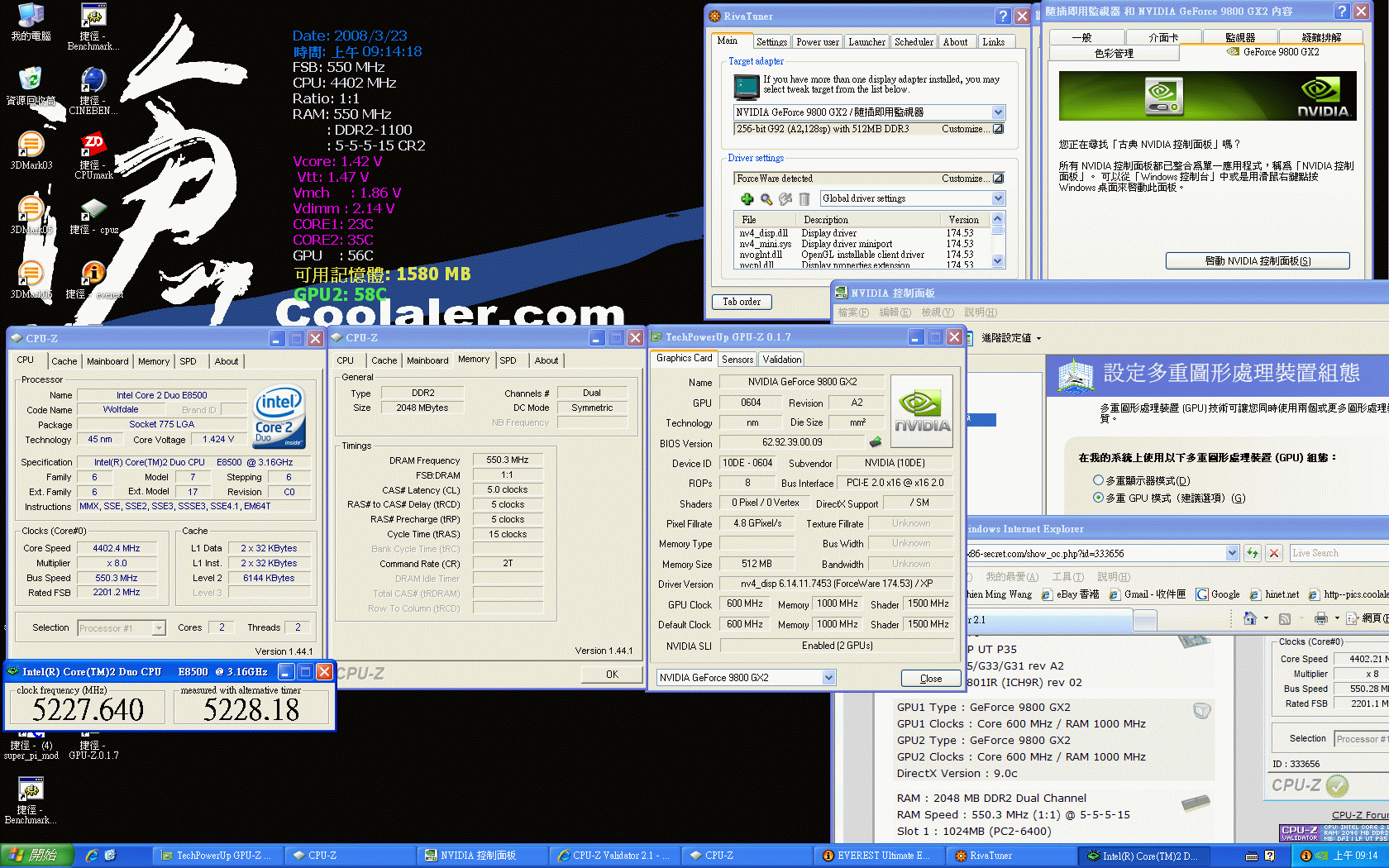This screenshot has height=868, width=1389.
Task: Expand the print dropdown arrow in IE
Action: point(1336,618)
